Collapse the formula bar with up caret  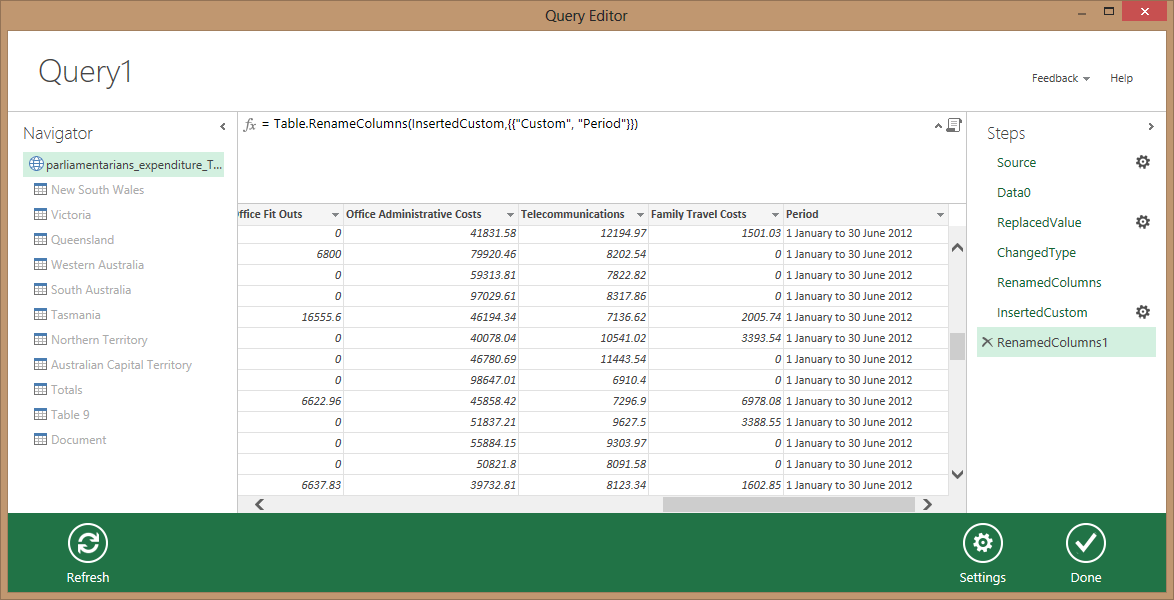(x=939, y=126)
